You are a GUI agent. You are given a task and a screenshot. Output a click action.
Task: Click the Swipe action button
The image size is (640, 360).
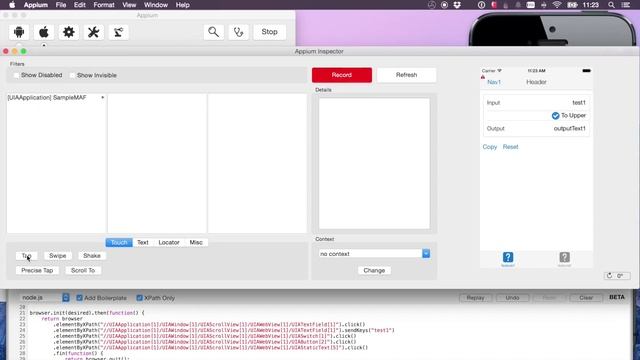pyautogui.click(x=58, y=256)
